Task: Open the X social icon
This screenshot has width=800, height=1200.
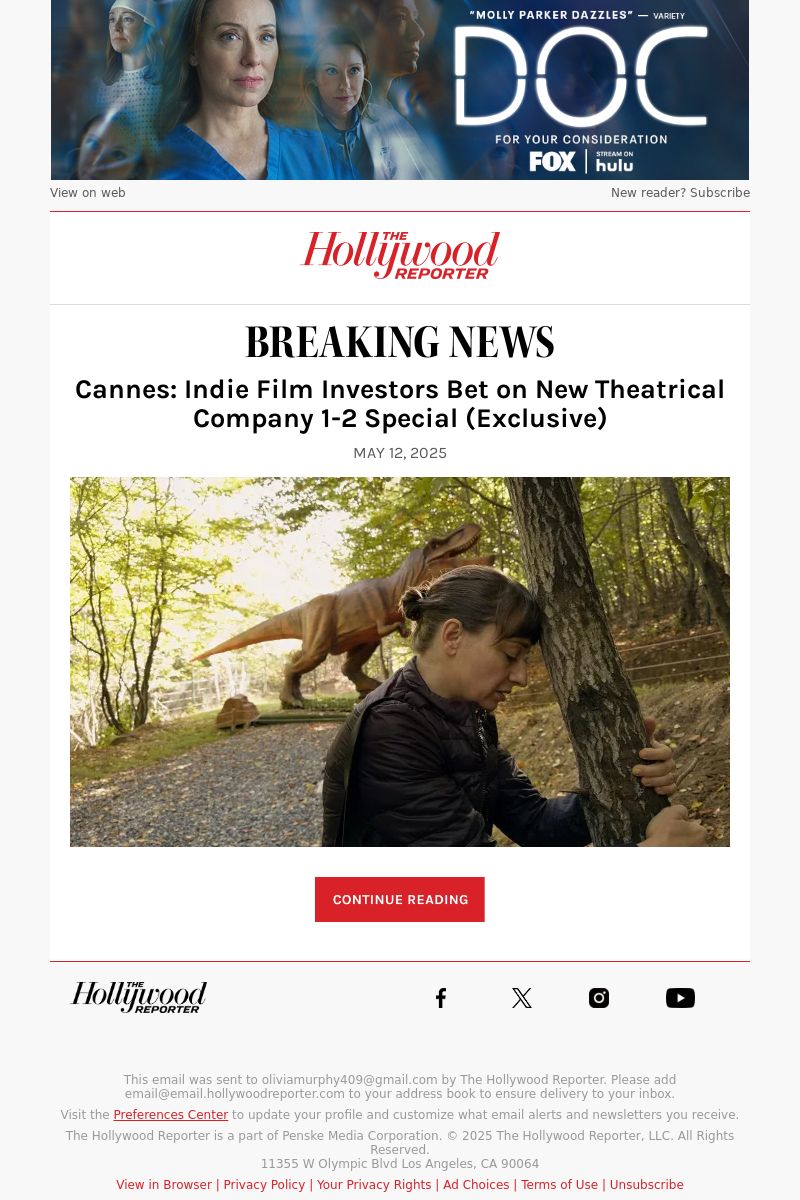Action: tap(522, 998)
